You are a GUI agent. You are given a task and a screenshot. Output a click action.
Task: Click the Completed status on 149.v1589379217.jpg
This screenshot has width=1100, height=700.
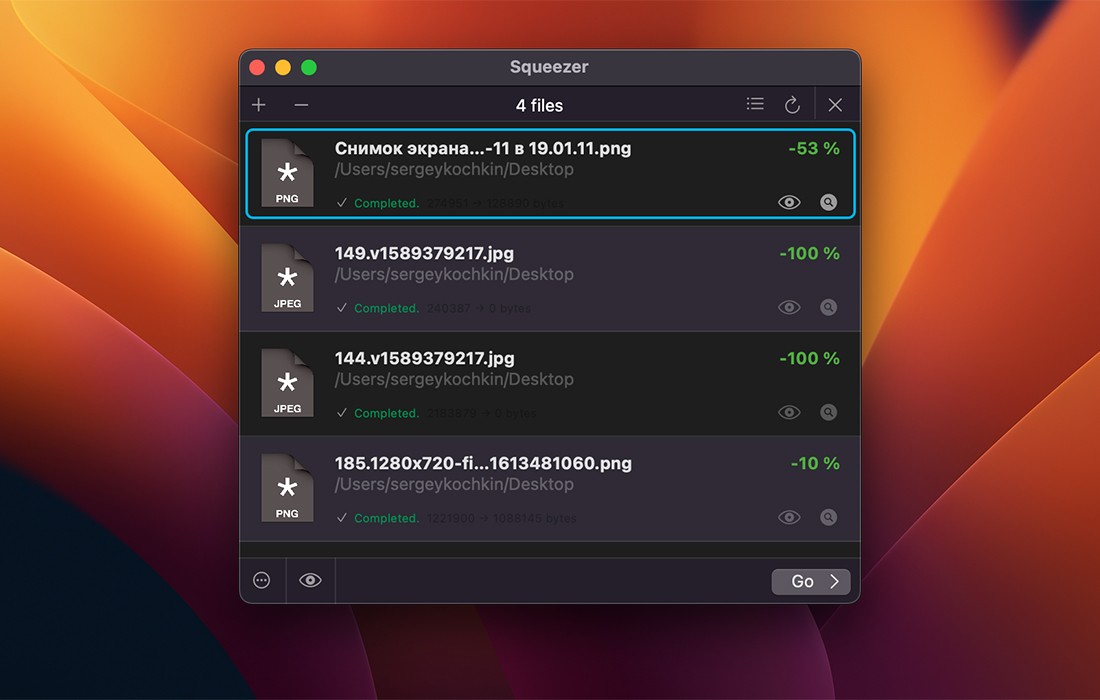coord(388,308)
